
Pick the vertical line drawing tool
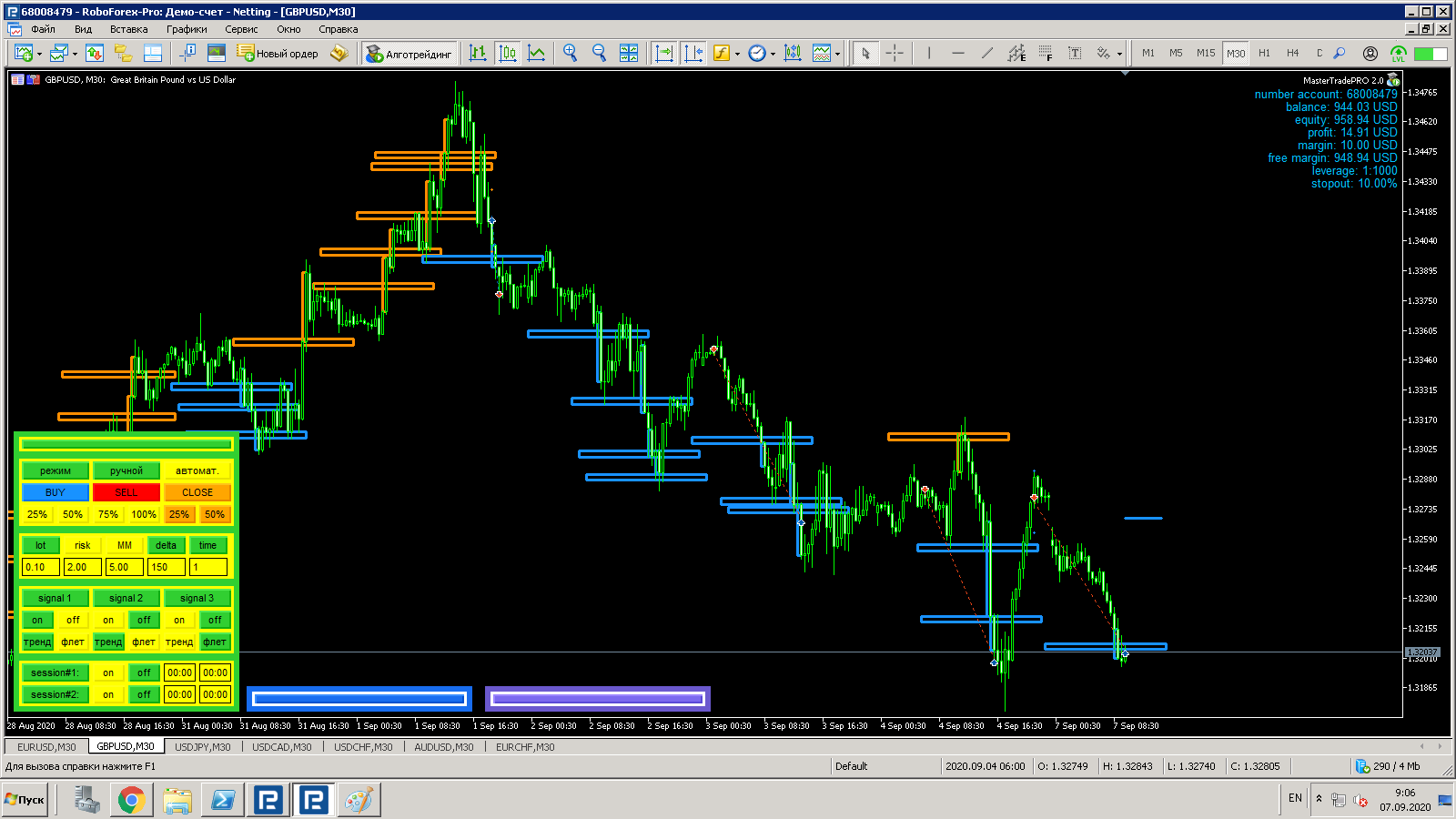click(929, 54)
